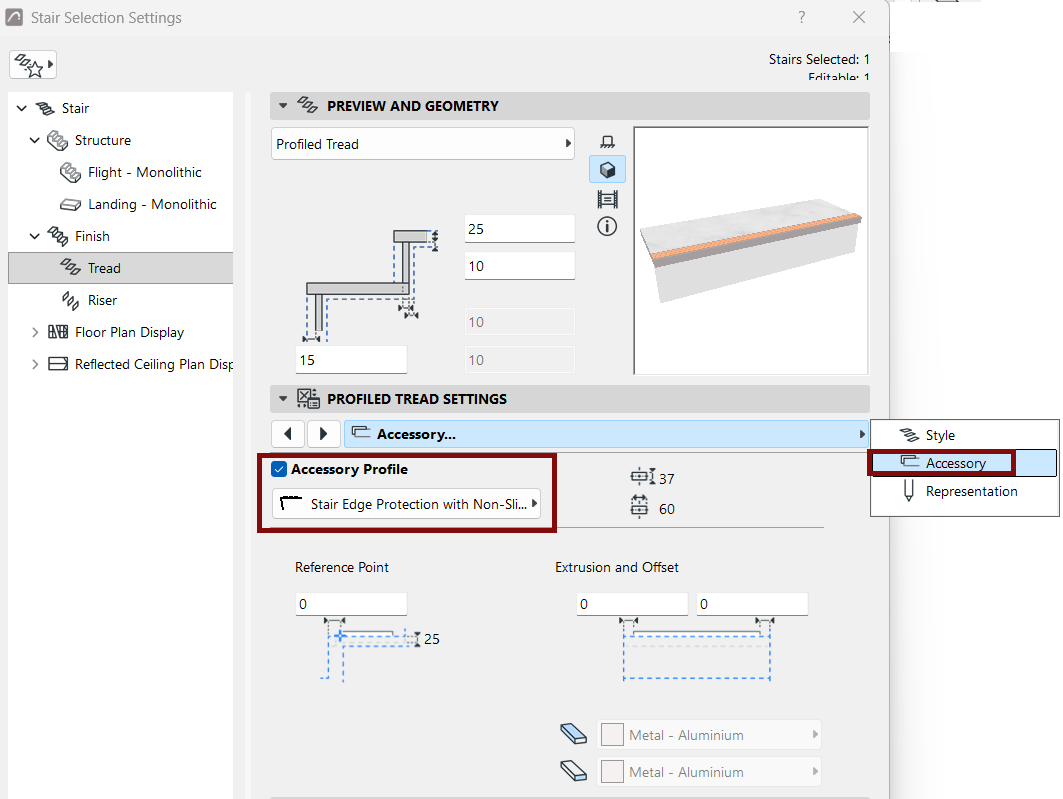Collapse the Profiled Tread Settings panel
This screenshot has height=799, width=1063.
pyautogui.click(x=283, y=398)
